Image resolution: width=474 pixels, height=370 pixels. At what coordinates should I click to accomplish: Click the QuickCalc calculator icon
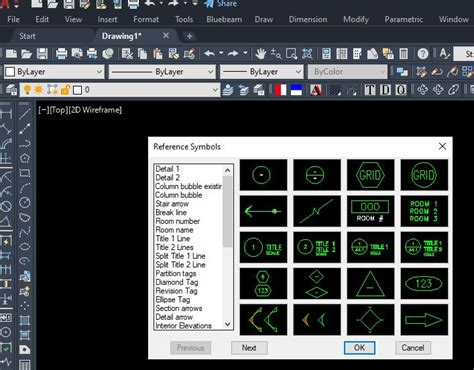click(404, 54)
